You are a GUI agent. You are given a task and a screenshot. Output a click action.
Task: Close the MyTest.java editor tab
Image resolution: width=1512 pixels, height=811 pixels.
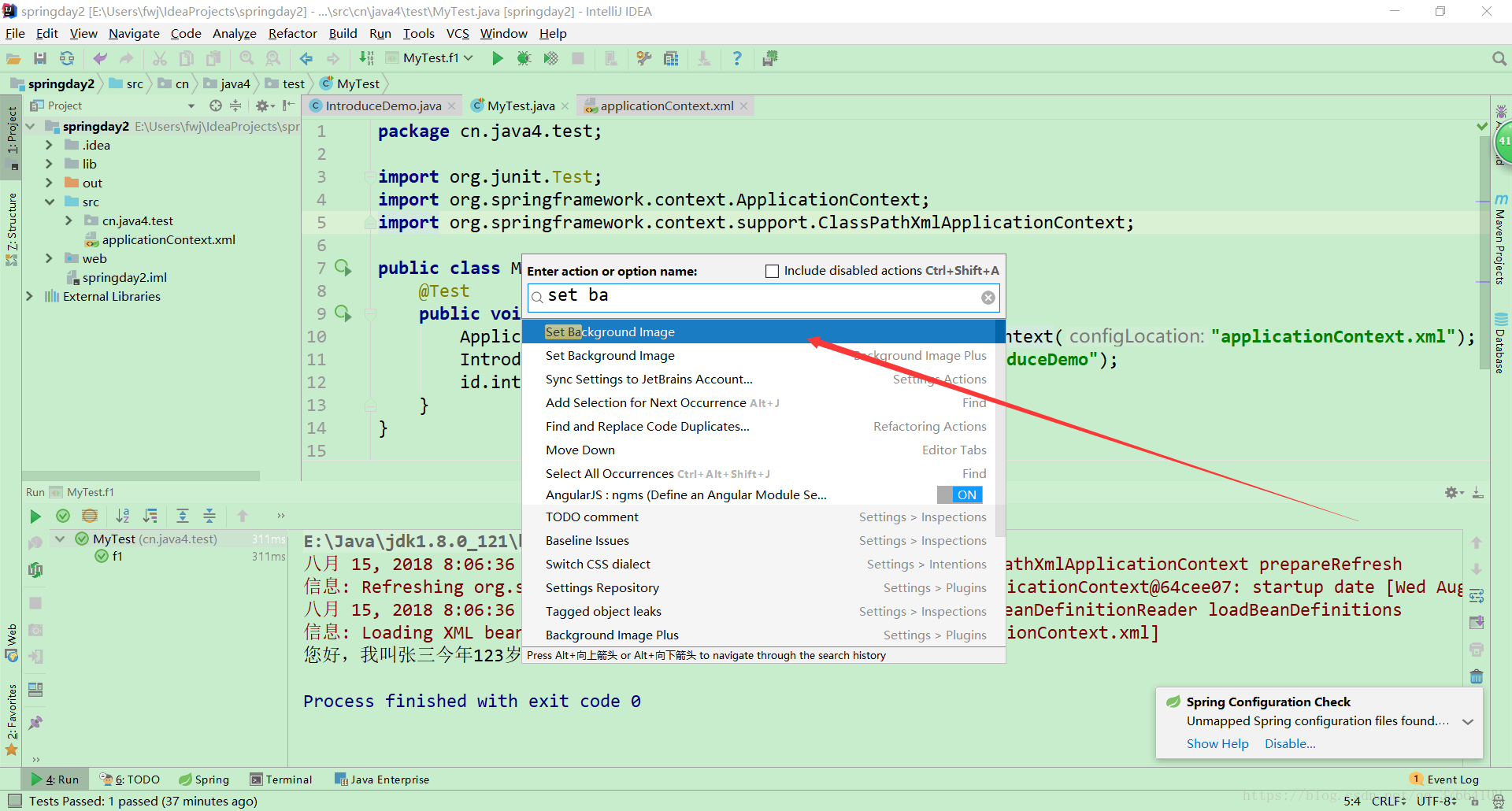point(565,106)
